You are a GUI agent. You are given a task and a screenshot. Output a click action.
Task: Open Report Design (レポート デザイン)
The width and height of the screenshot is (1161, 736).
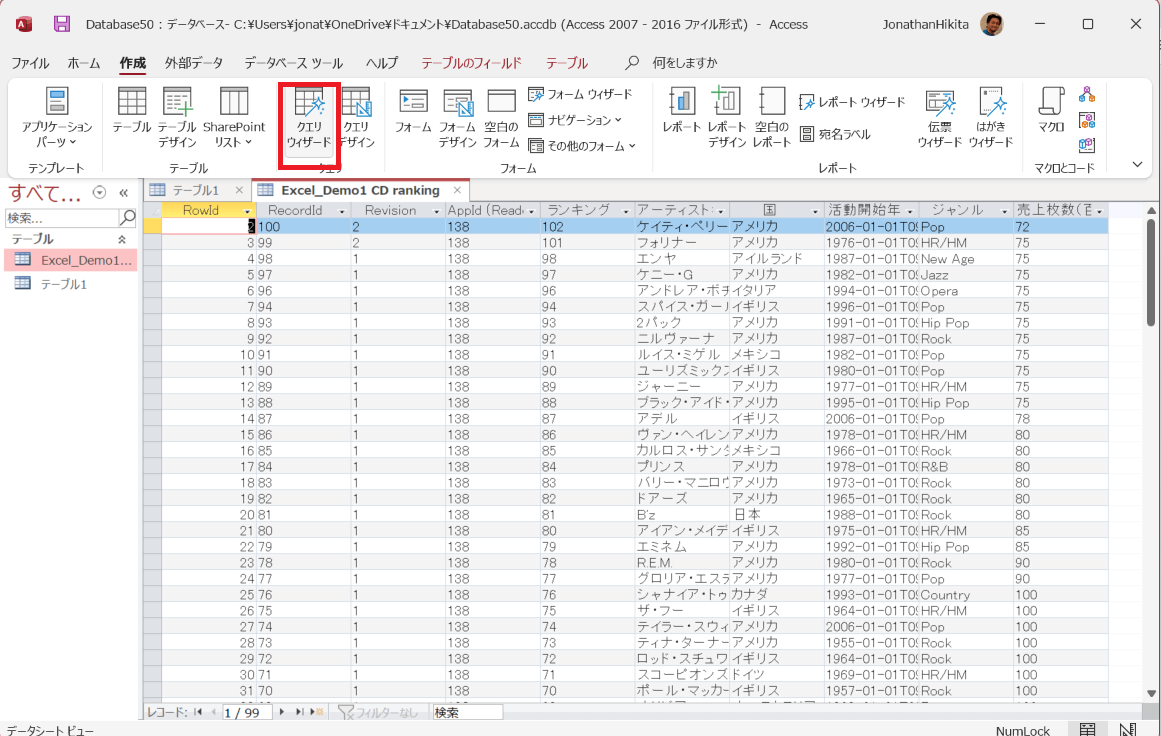726,118
